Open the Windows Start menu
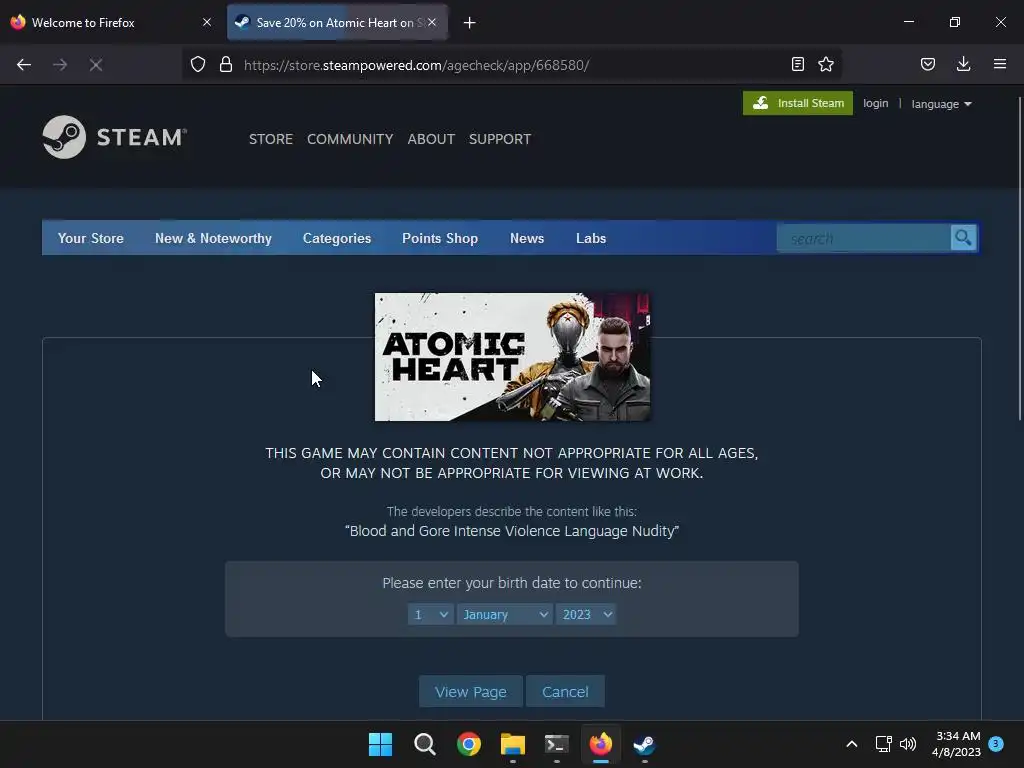 click(x=381, y=744)
